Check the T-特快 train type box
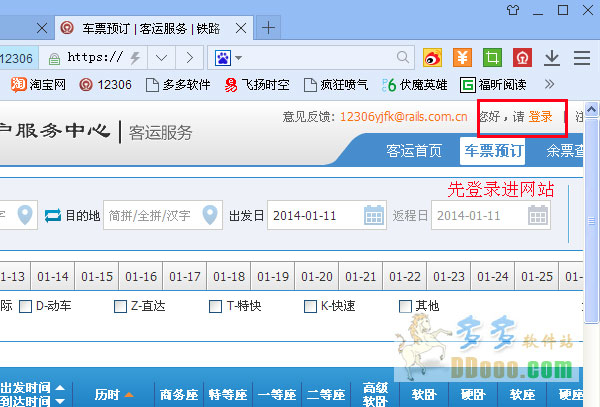Viewport: 600px width, 407px height. tap(215, 306)
